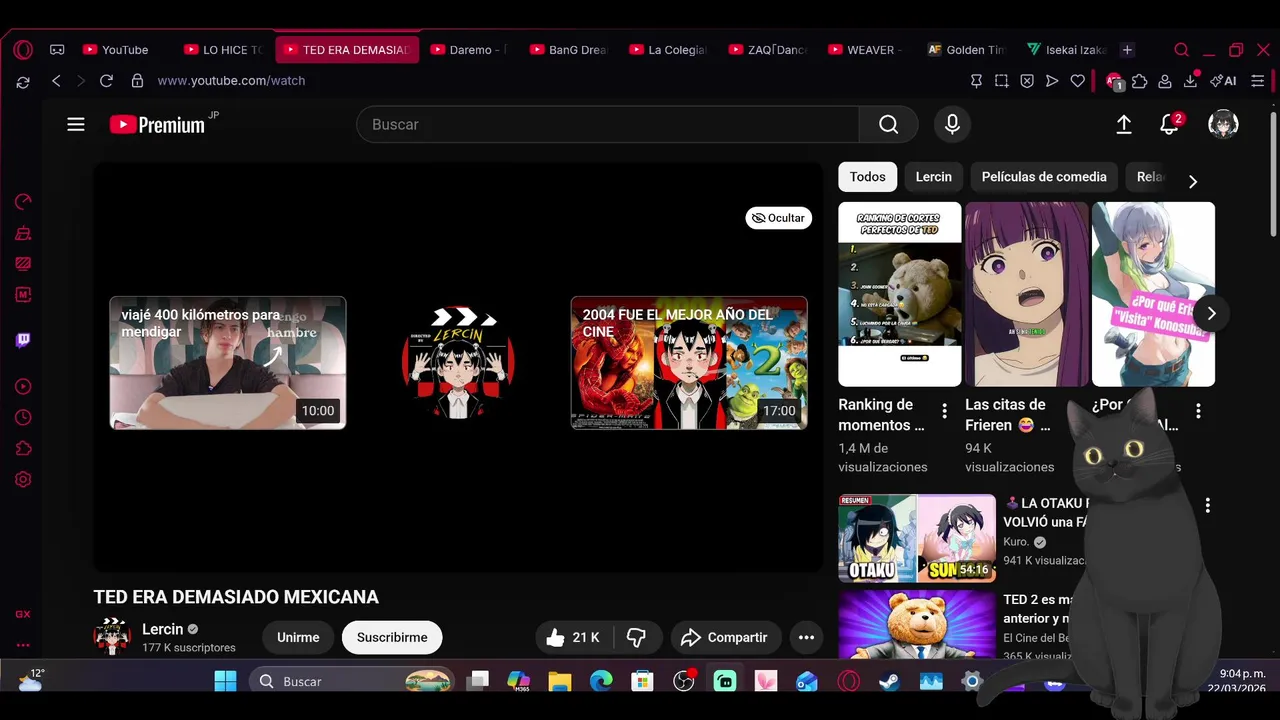The width and height of the screenshot is (1280, 720).
Task: Open GX Control speedometer in sidebar
Action: (23, 202)
